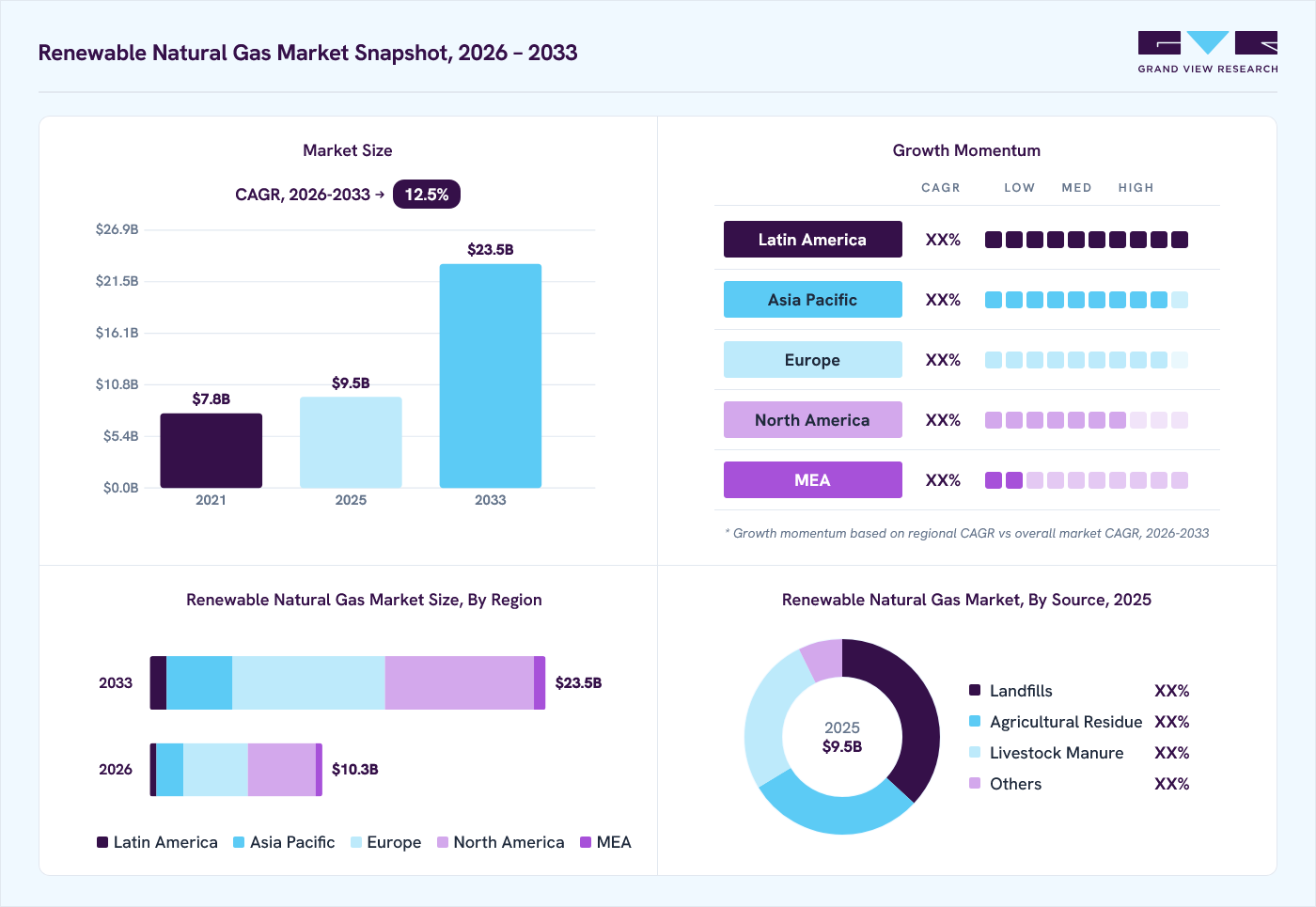Select the Latin America region label

tap(812, 240)
